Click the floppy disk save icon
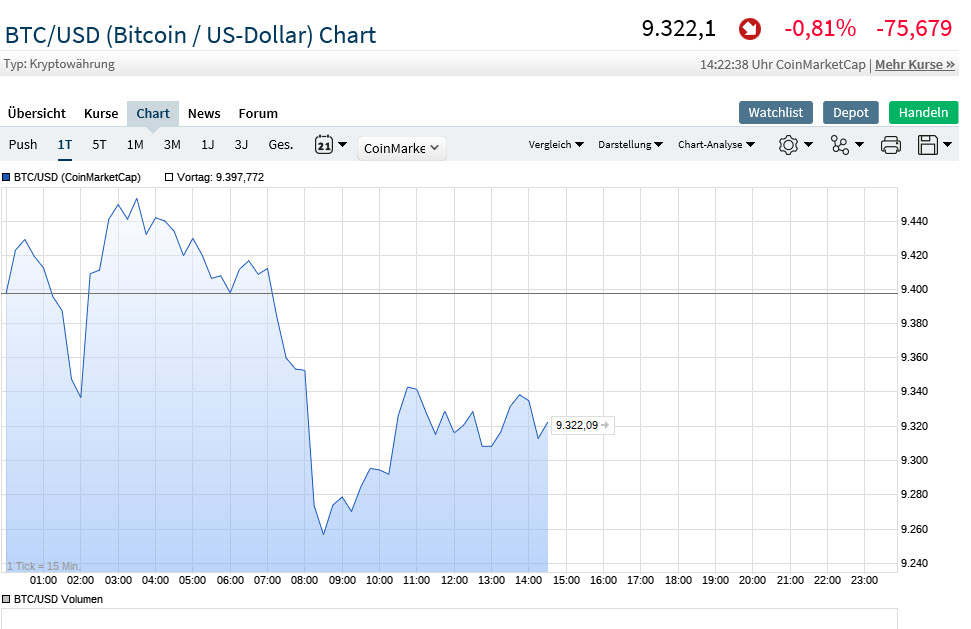 pyautogui.click(x=928, y=145)
